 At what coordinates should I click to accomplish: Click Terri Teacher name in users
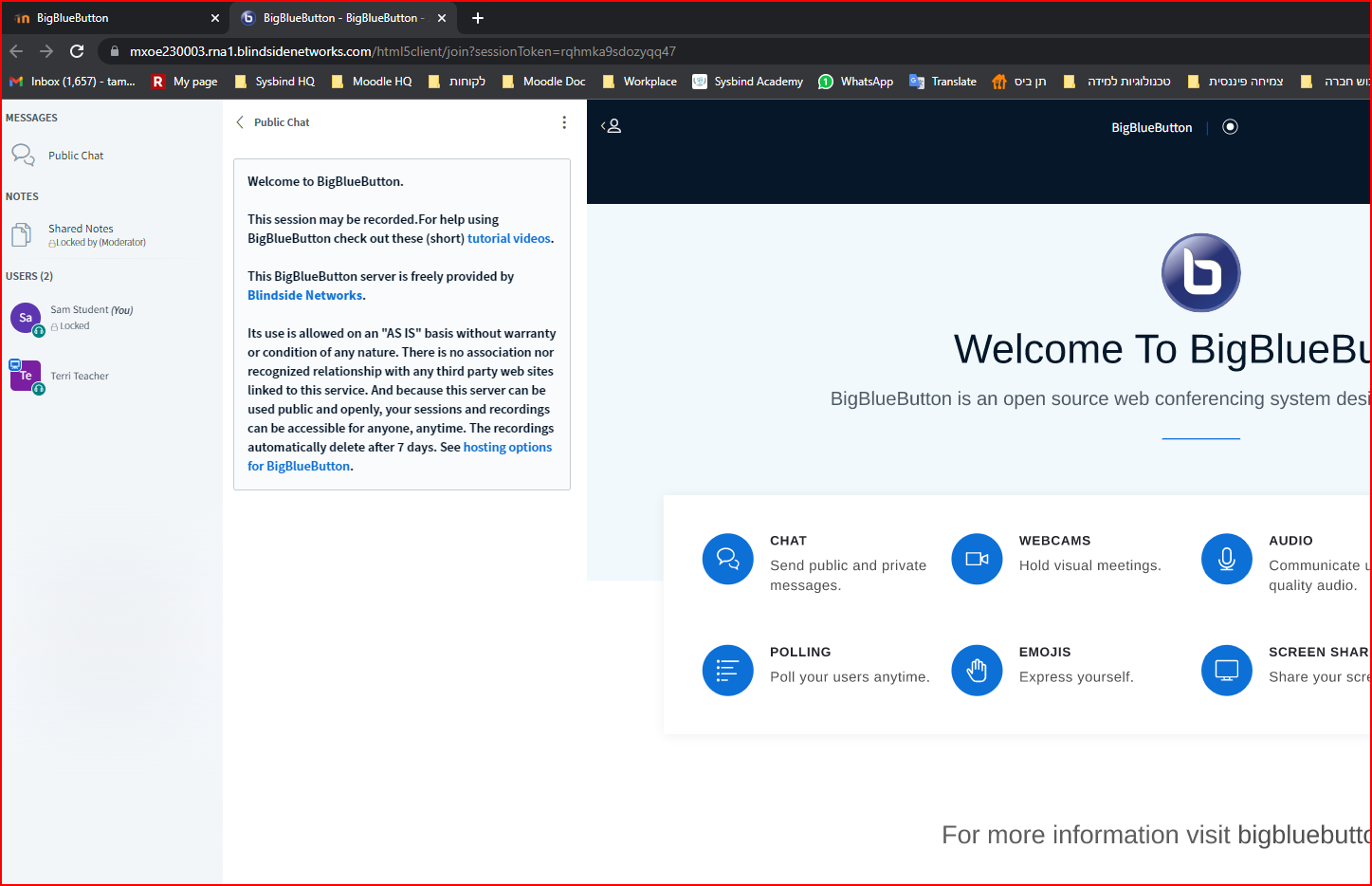[x=80, y=376]
